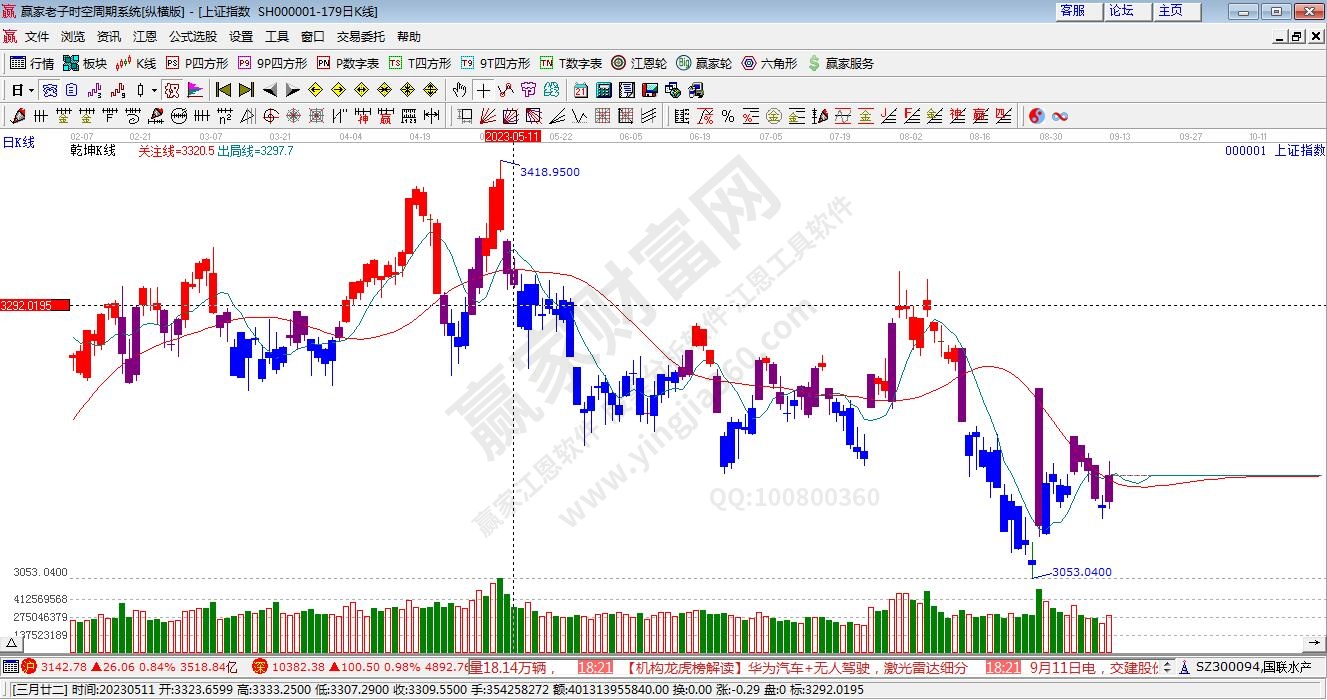Click the calculator icon in toolbar
Image resolution: width=1327 pixels, height=700 pixels.
(x=603, y=90)
